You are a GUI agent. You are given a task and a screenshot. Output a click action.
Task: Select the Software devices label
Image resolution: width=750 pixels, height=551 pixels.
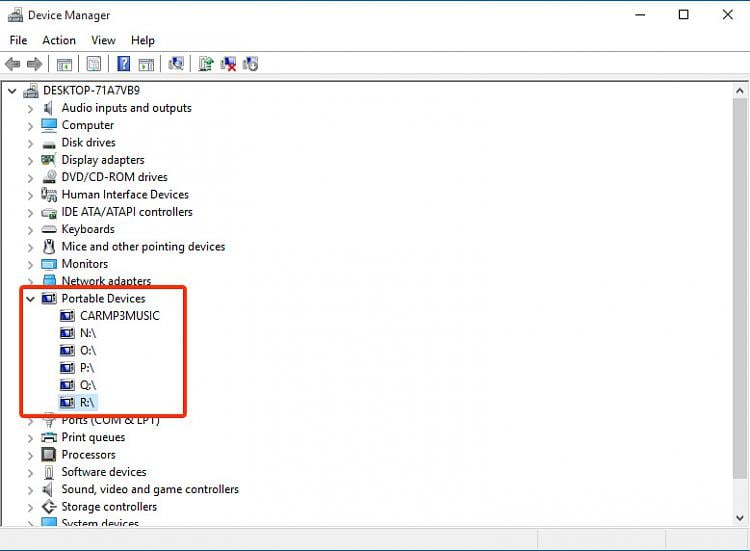click(104, 472)
